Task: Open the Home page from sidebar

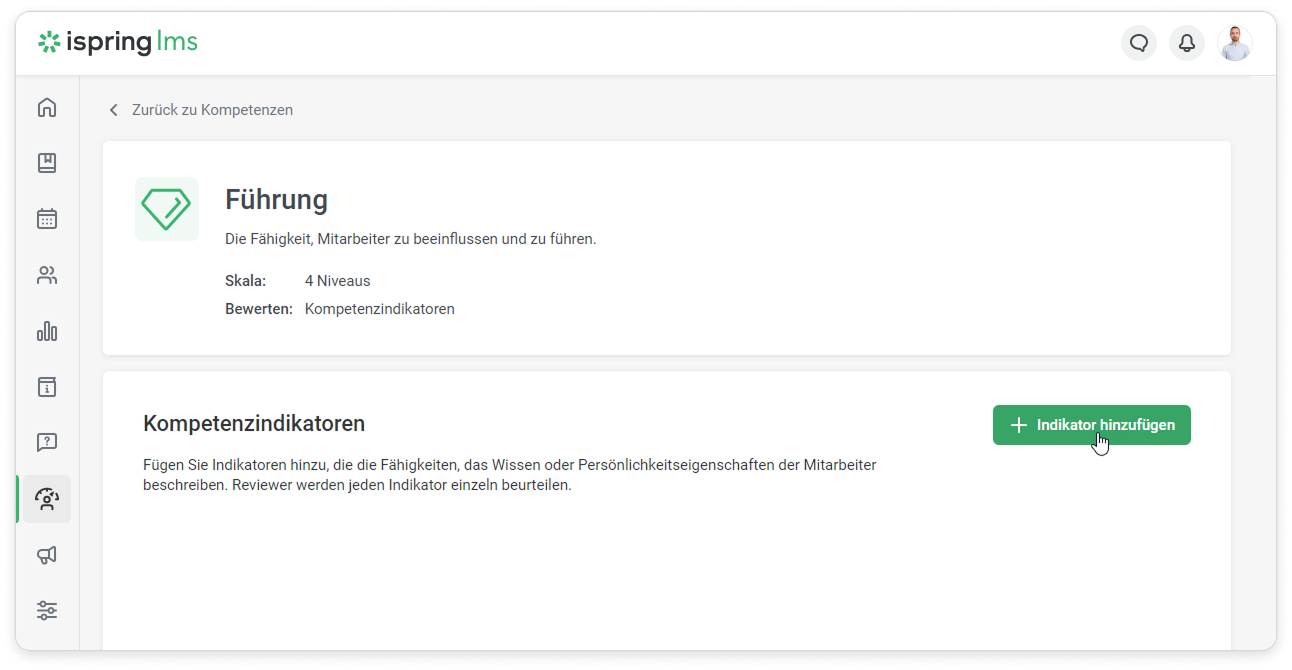Action: 47,108
